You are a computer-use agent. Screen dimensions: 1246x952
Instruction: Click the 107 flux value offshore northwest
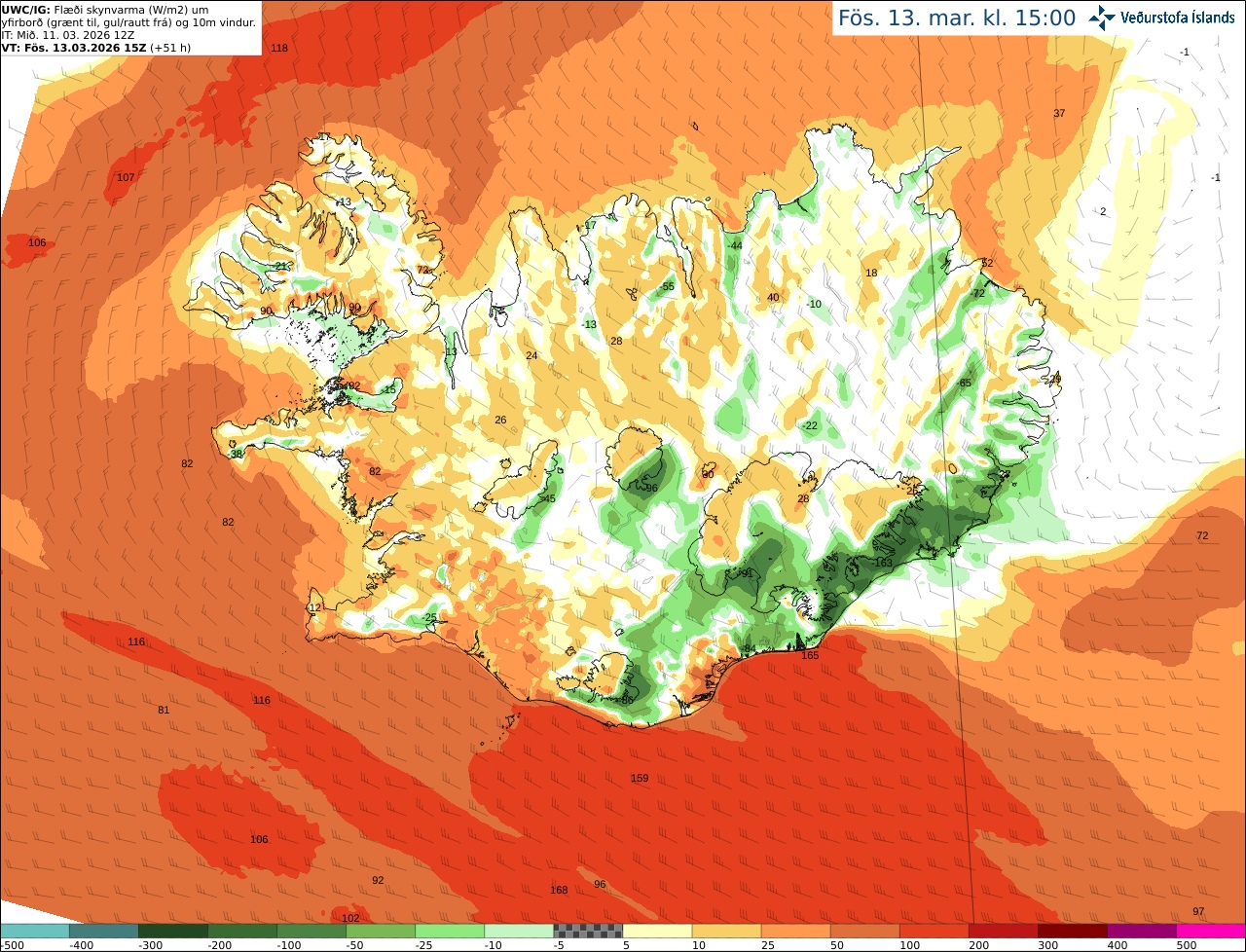point(126,177)
